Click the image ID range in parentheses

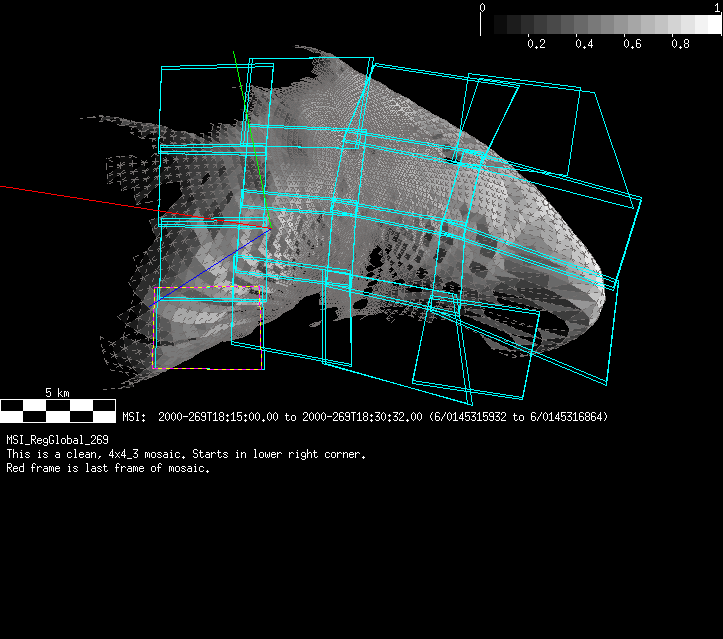click(x=518, y=416)
